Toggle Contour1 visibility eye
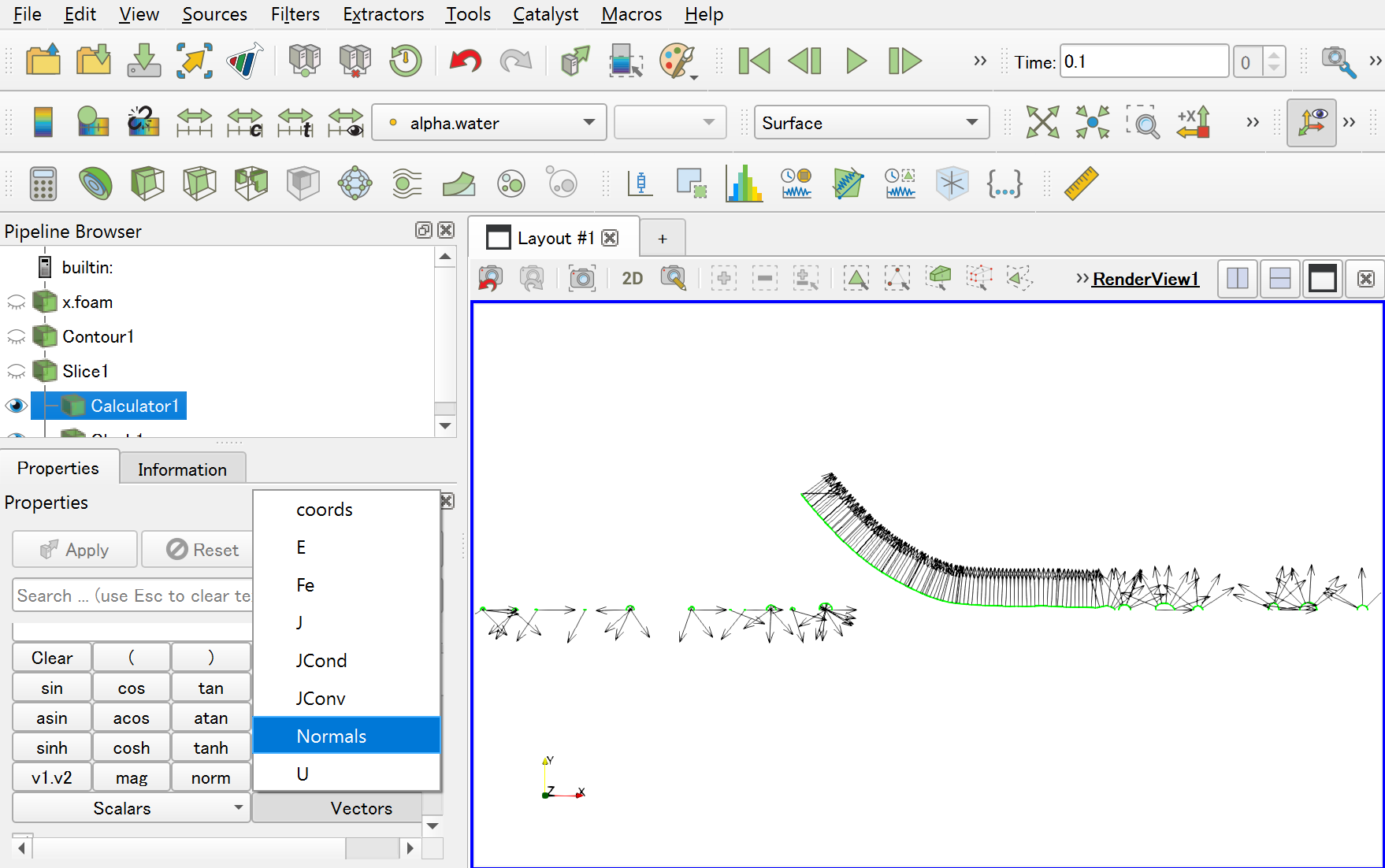This screenshot has height=868, width=1385. pos(17,337)
